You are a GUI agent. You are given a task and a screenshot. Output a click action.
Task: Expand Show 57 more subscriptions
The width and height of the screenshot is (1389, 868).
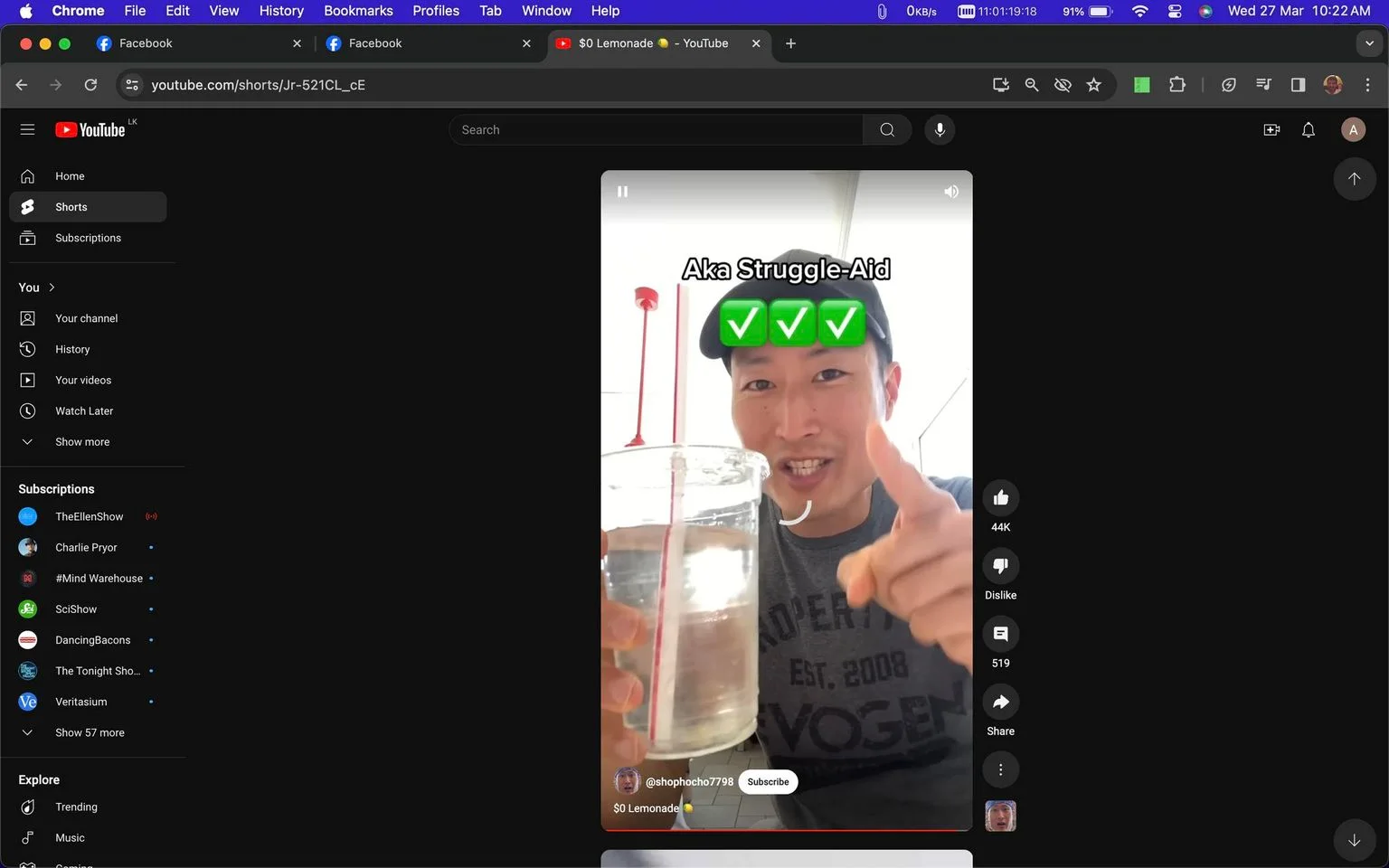88,732
